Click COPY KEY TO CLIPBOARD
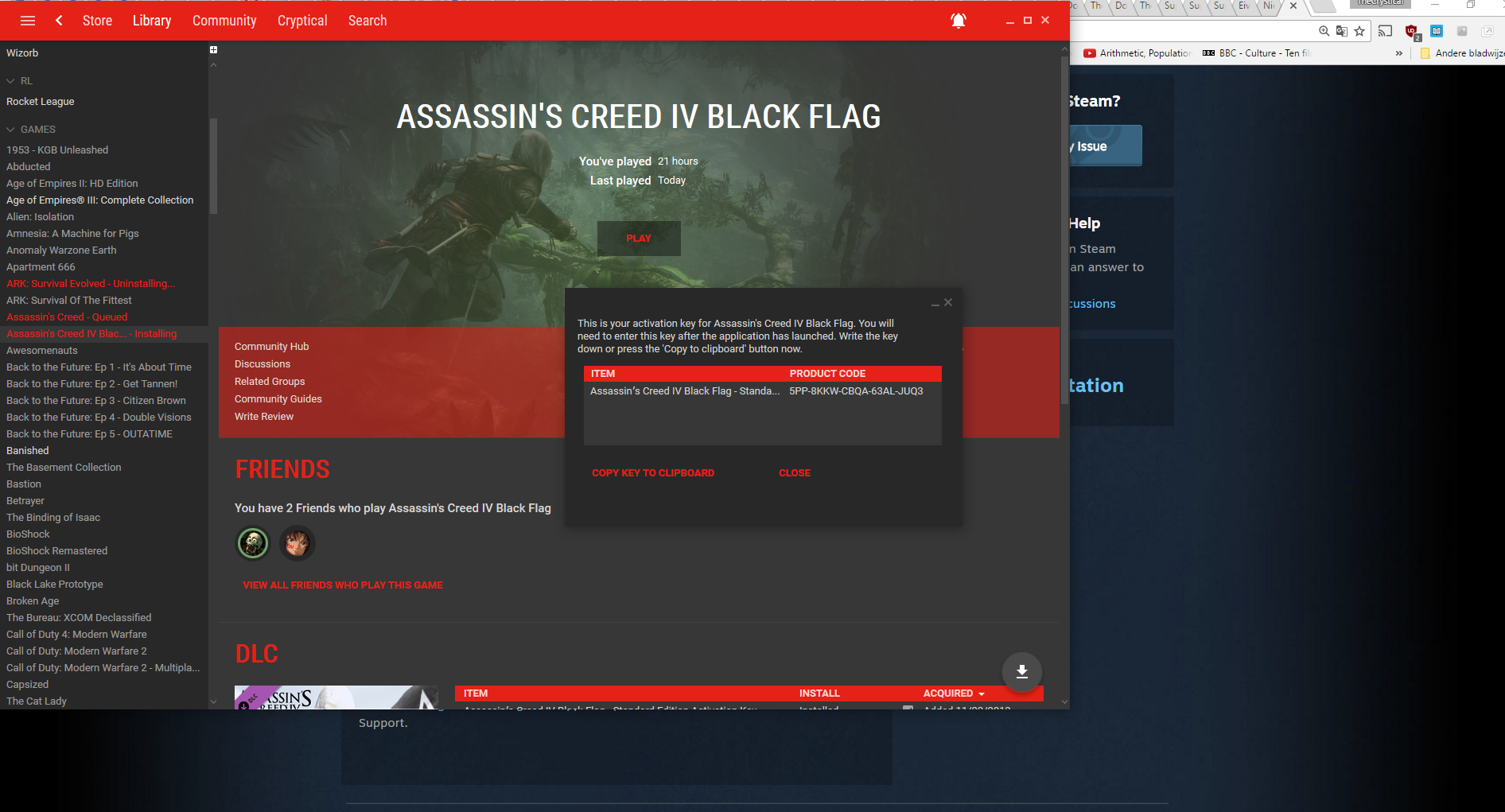This screenshot has height=812, width=1505. coord(653,473)
